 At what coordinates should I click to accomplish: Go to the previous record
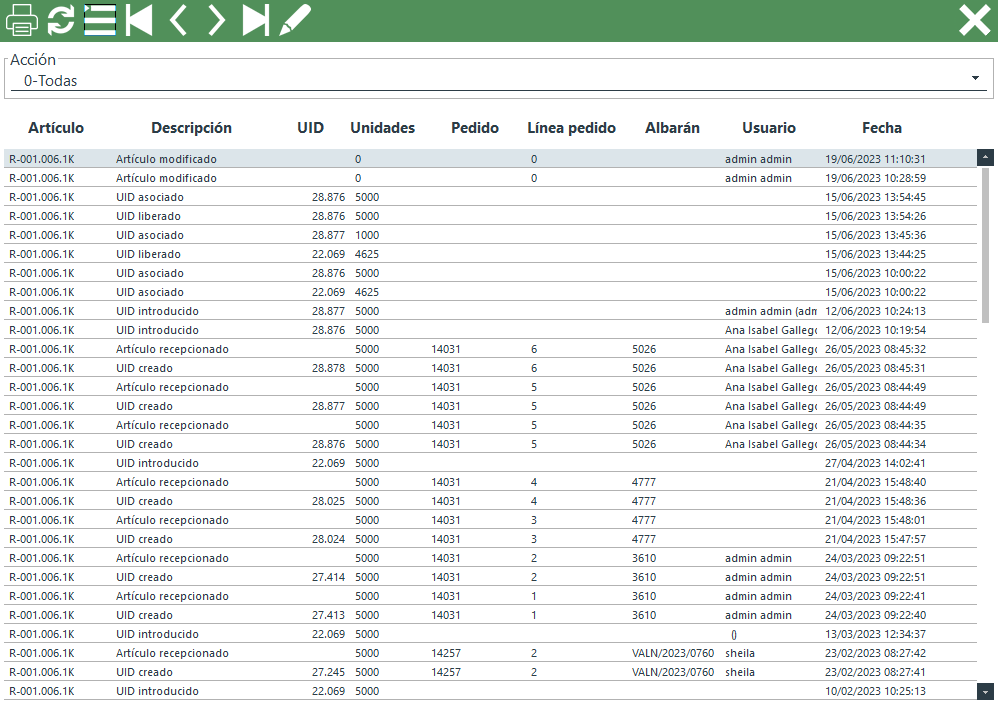(x=178, y=20)
